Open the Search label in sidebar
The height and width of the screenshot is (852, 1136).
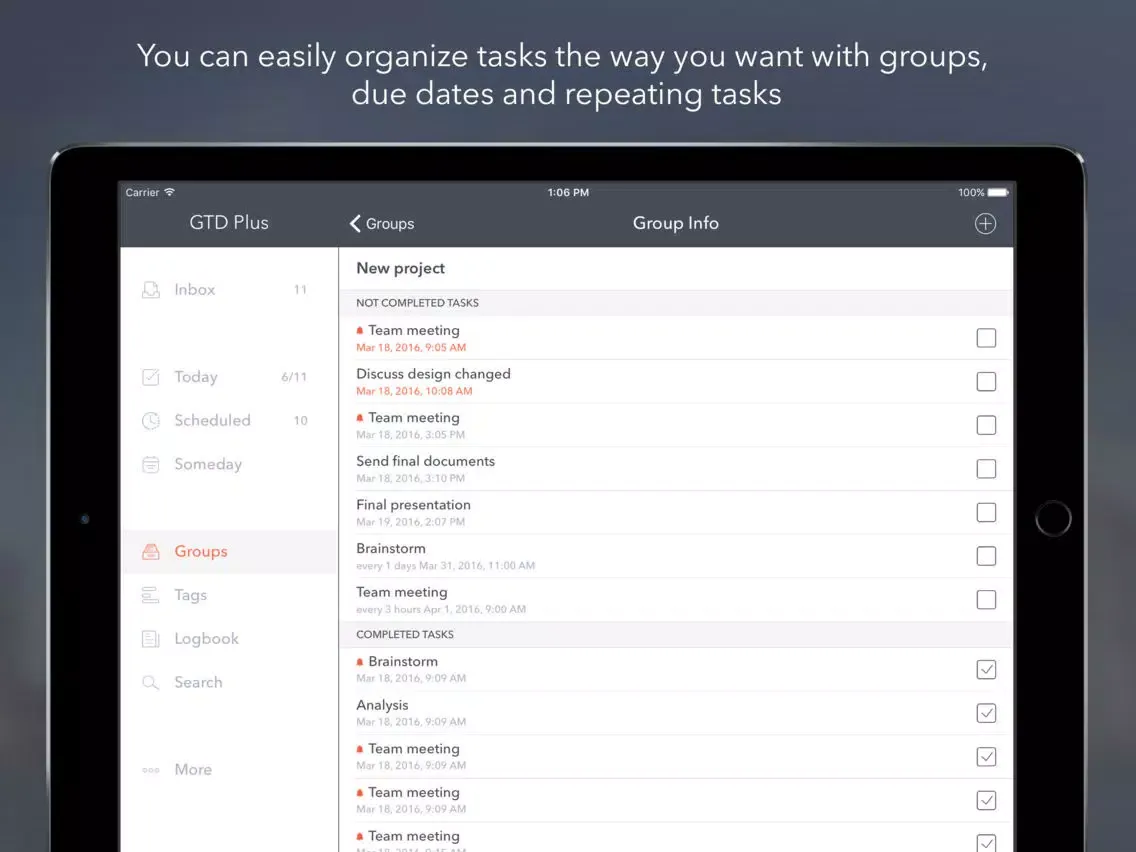199,682
